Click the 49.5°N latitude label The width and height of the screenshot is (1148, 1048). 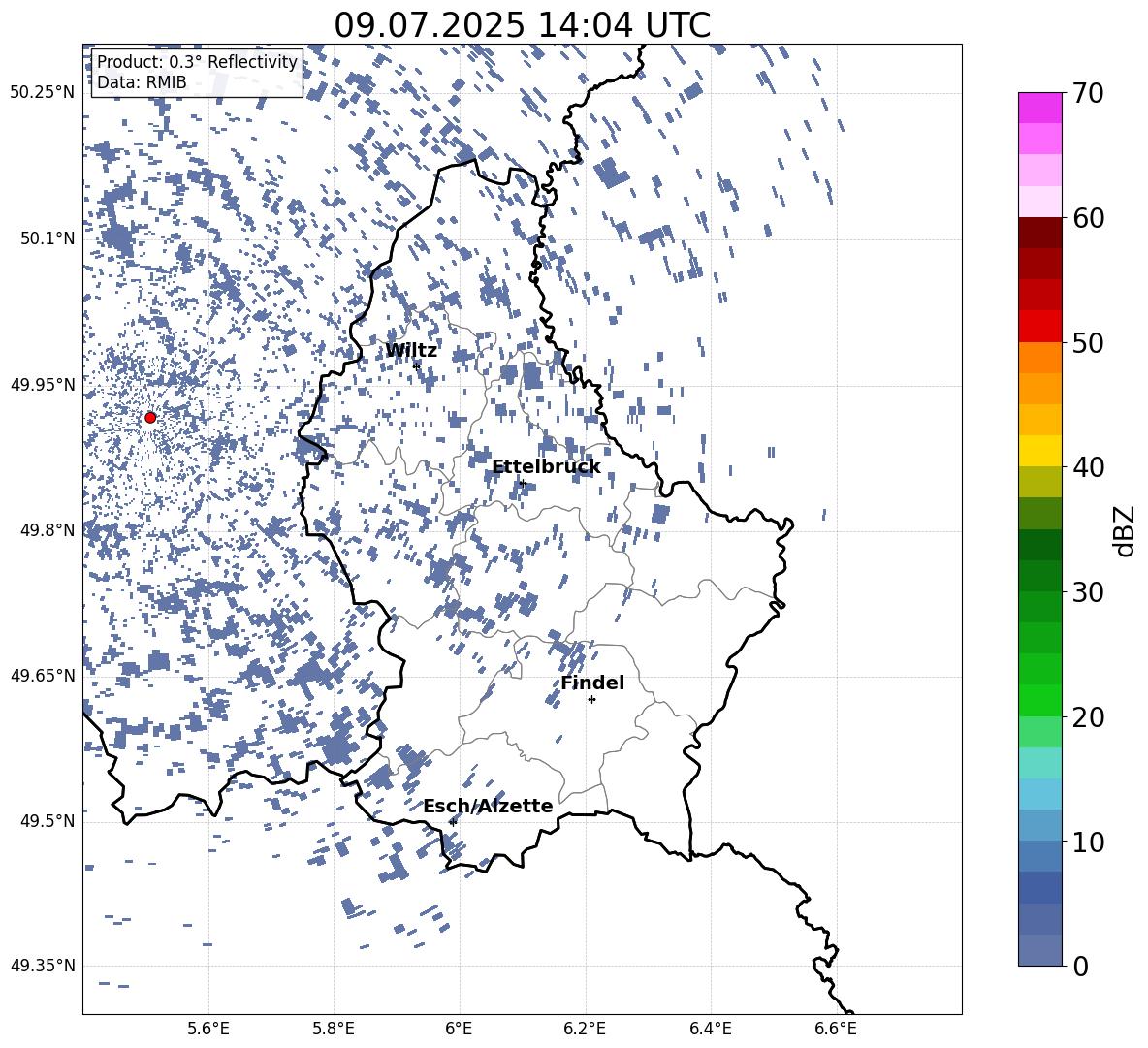coord(48,820)
